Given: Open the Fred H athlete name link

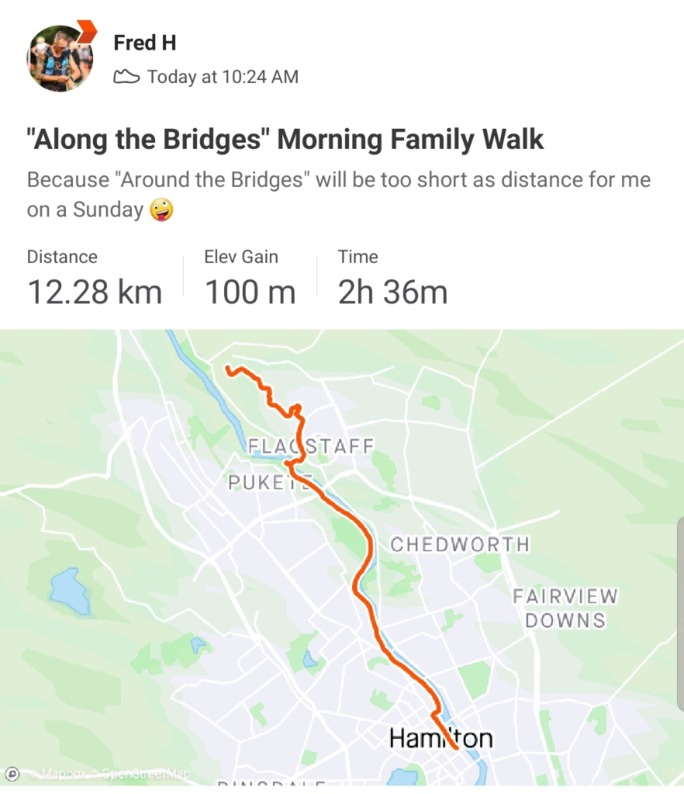Looking at the screenshot, I should pyautogui.click(x=145, y=43).
